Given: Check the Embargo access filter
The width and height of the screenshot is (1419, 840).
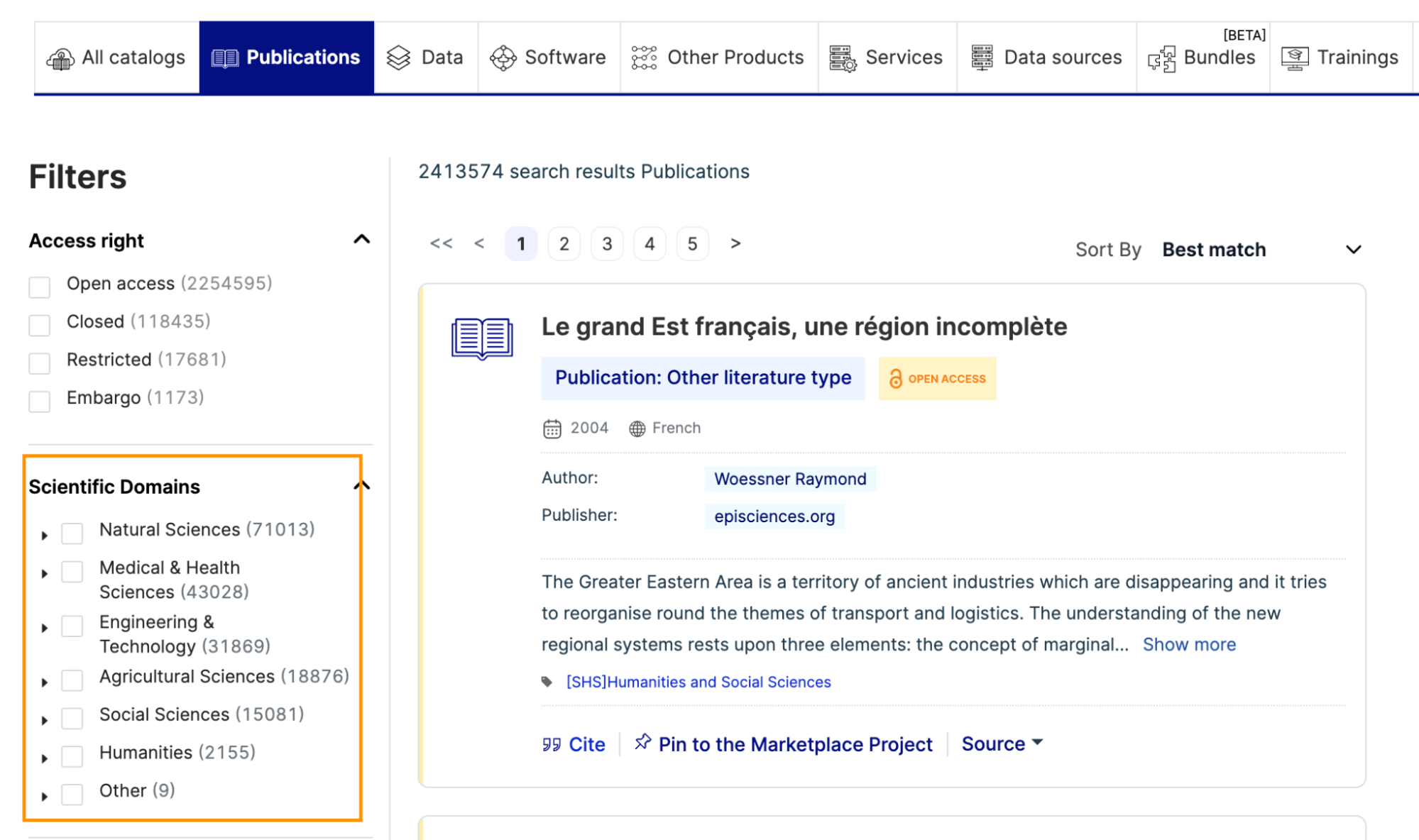Looking at the screenshot, I should point(40,402).
